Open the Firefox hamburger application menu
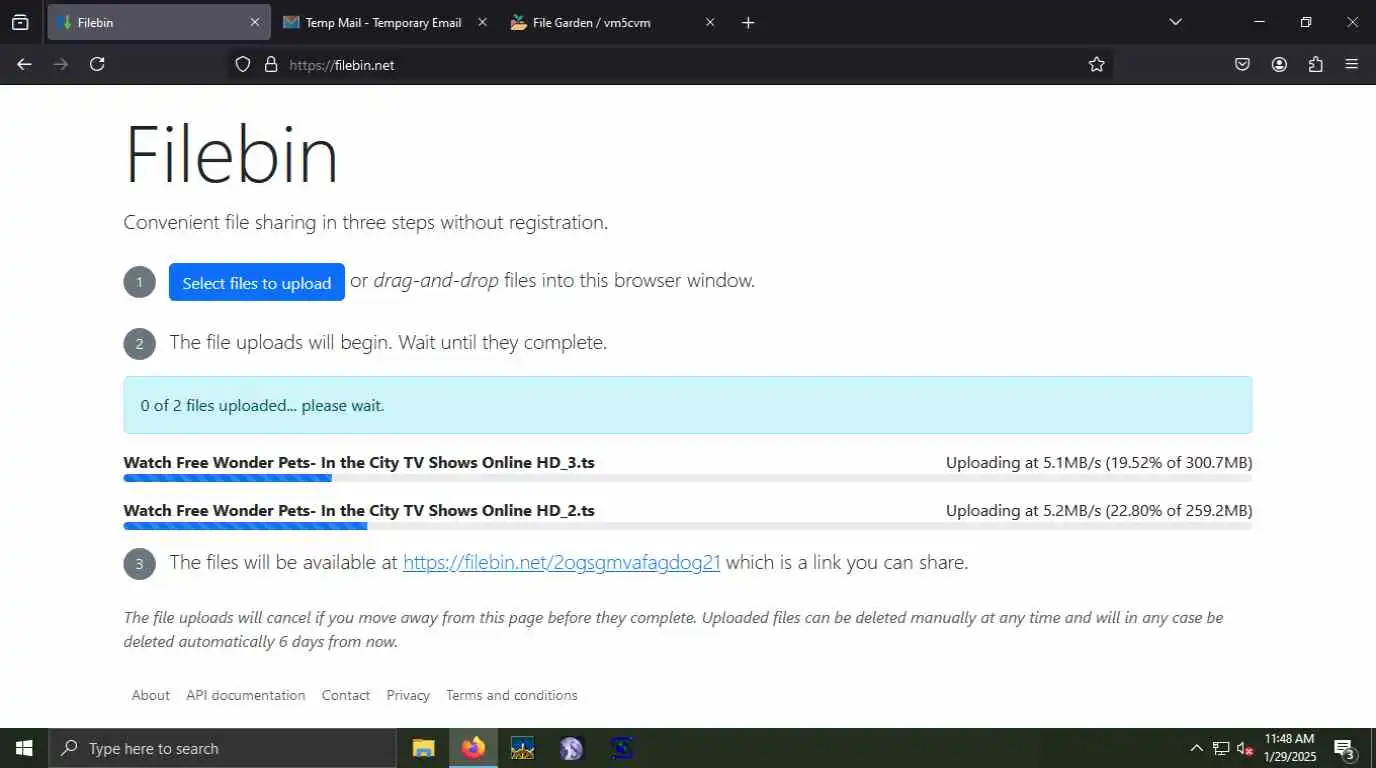This screenshot has height=768, width=1376. click(x=1352, y=64)
